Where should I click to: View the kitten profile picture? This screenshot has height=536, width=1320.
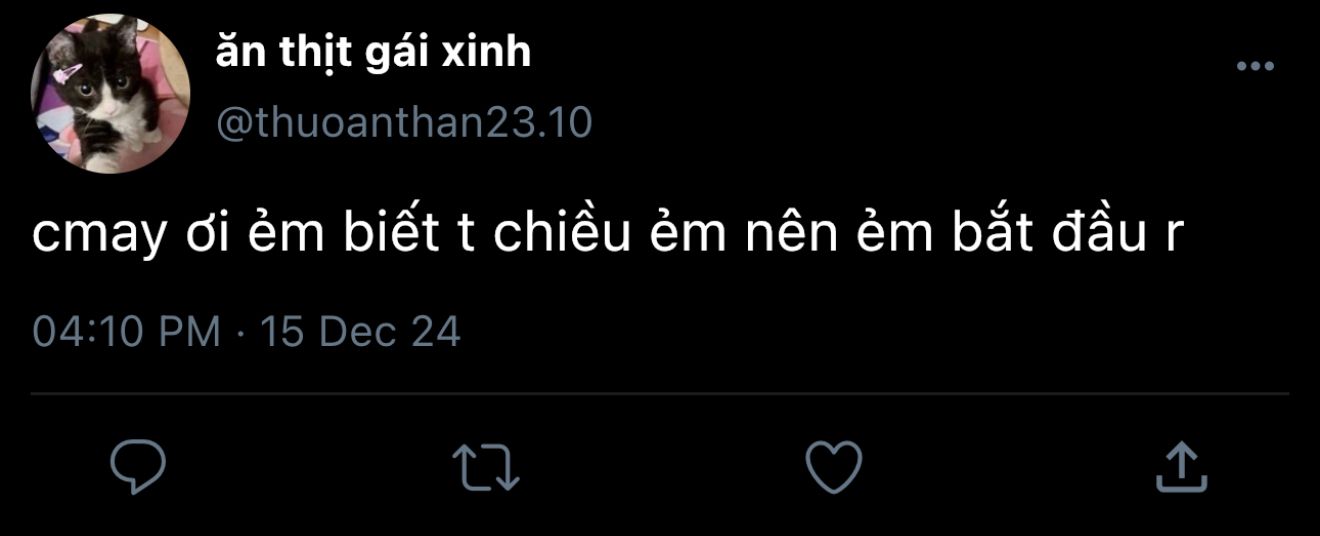pos(110,94)
